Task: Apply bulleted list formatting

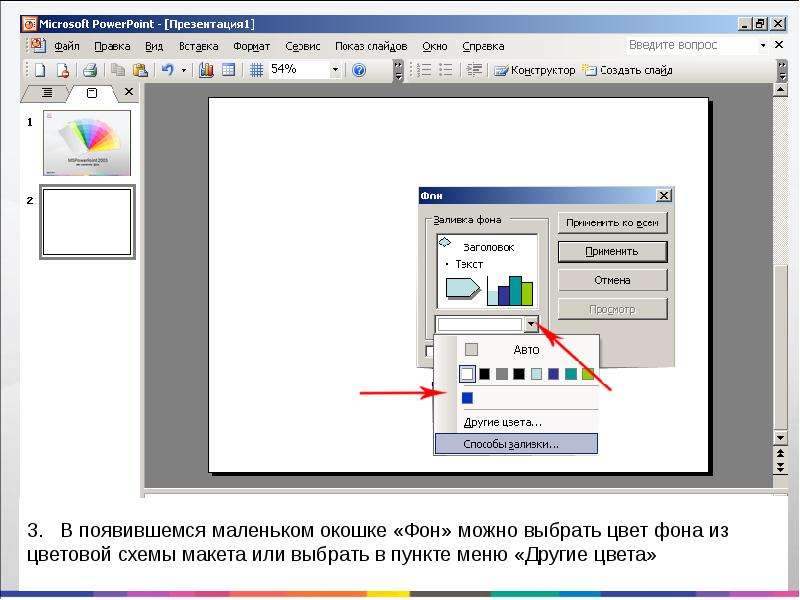Action: pos(446,70)
